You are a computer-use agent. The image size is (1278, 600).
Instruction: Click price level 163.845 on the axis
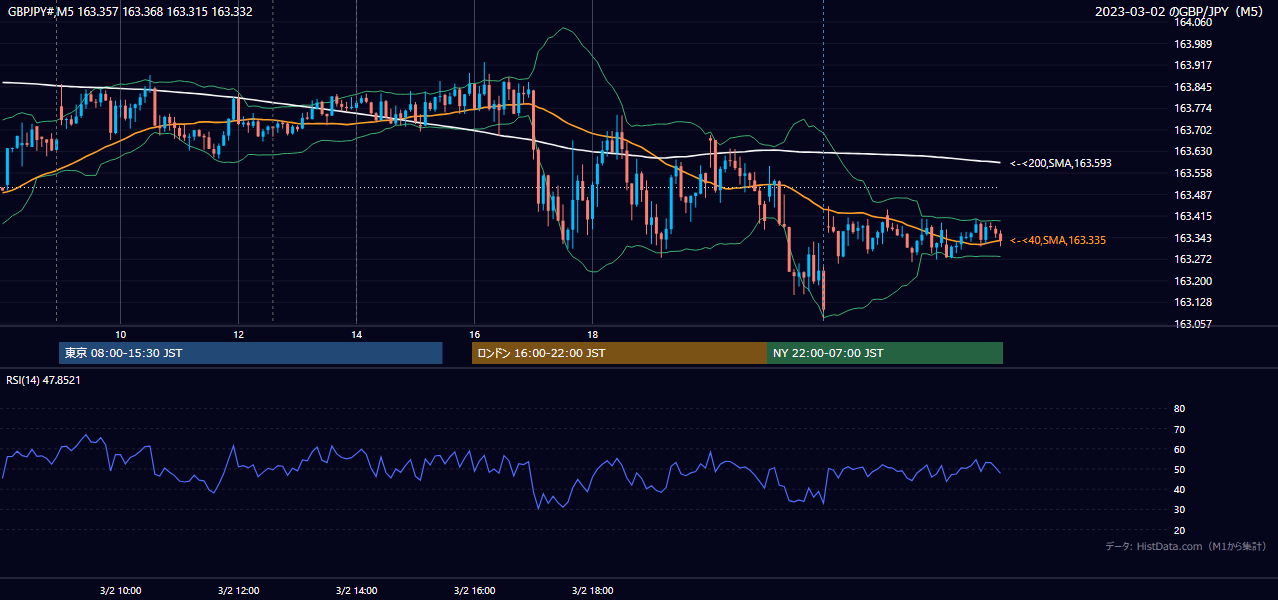click(1192, 87)
